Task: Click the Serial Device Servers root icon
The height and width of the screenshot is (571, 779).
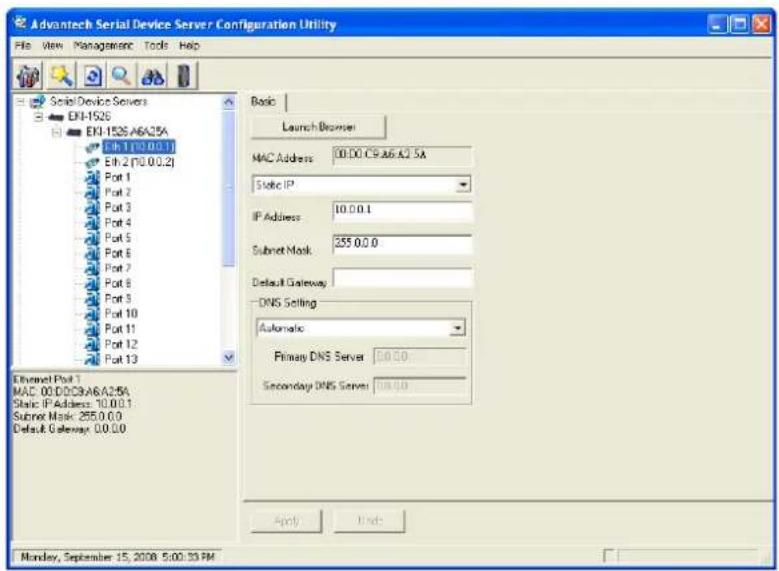Action: coord(38,101)
